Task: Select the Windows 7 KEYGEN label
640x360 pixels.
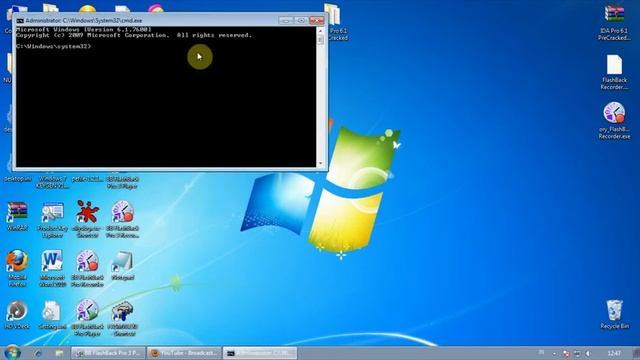Action: click(x=52, y=182)
